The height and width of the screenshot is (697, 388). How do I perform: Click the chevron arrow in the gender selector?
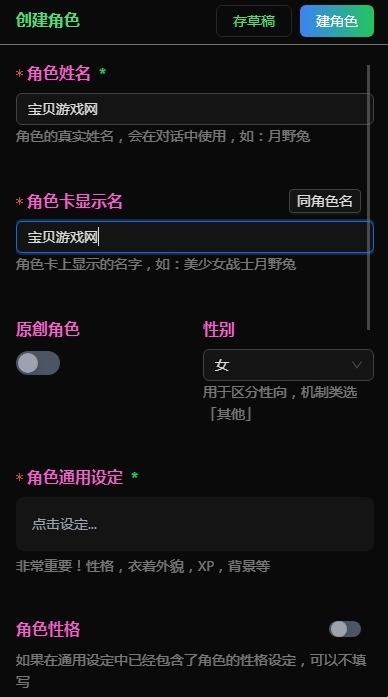click(356, 365)
